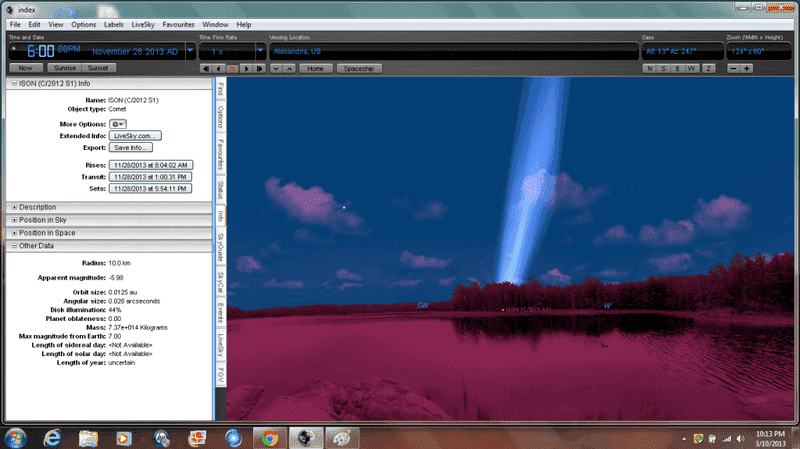Viewport: 800px width, 449px height.
Task: Select the Info side tab
Action: [x=221, y=216]
